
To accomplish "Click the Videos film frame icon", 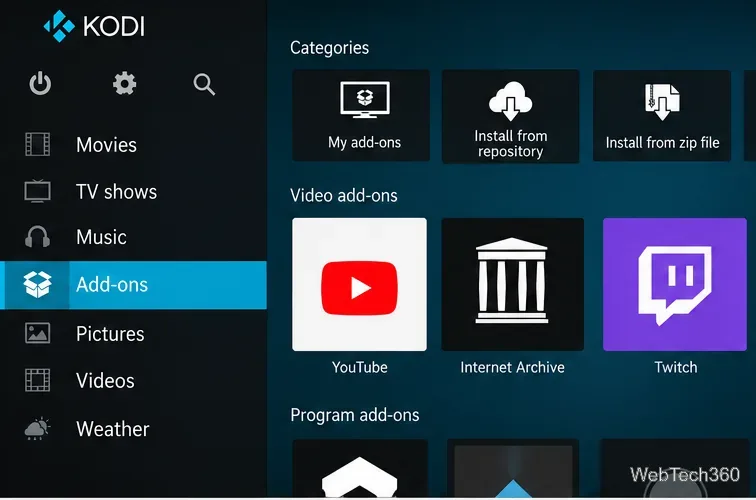I will [38, 380].
